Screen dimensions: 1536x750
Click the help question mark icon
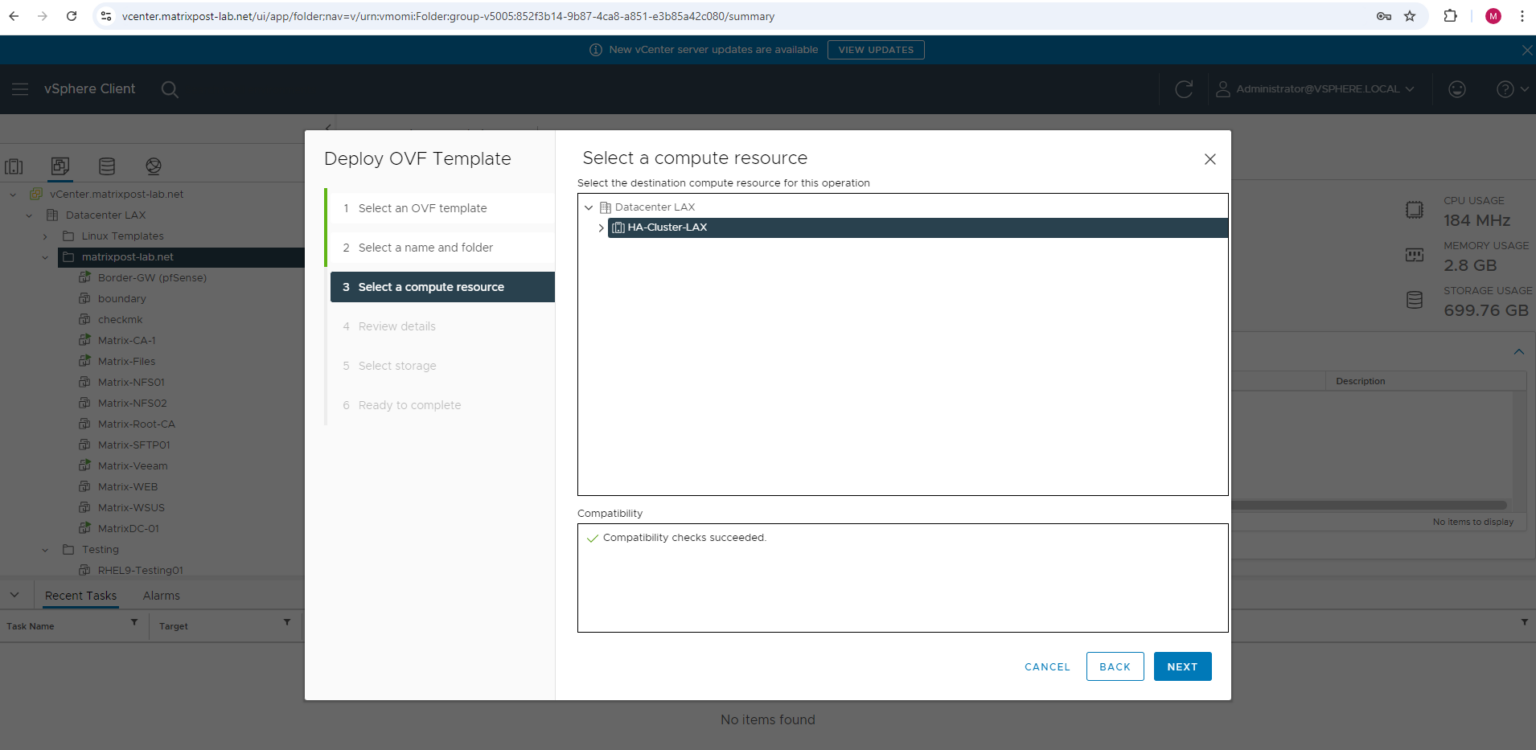[x=1505, y=89]
